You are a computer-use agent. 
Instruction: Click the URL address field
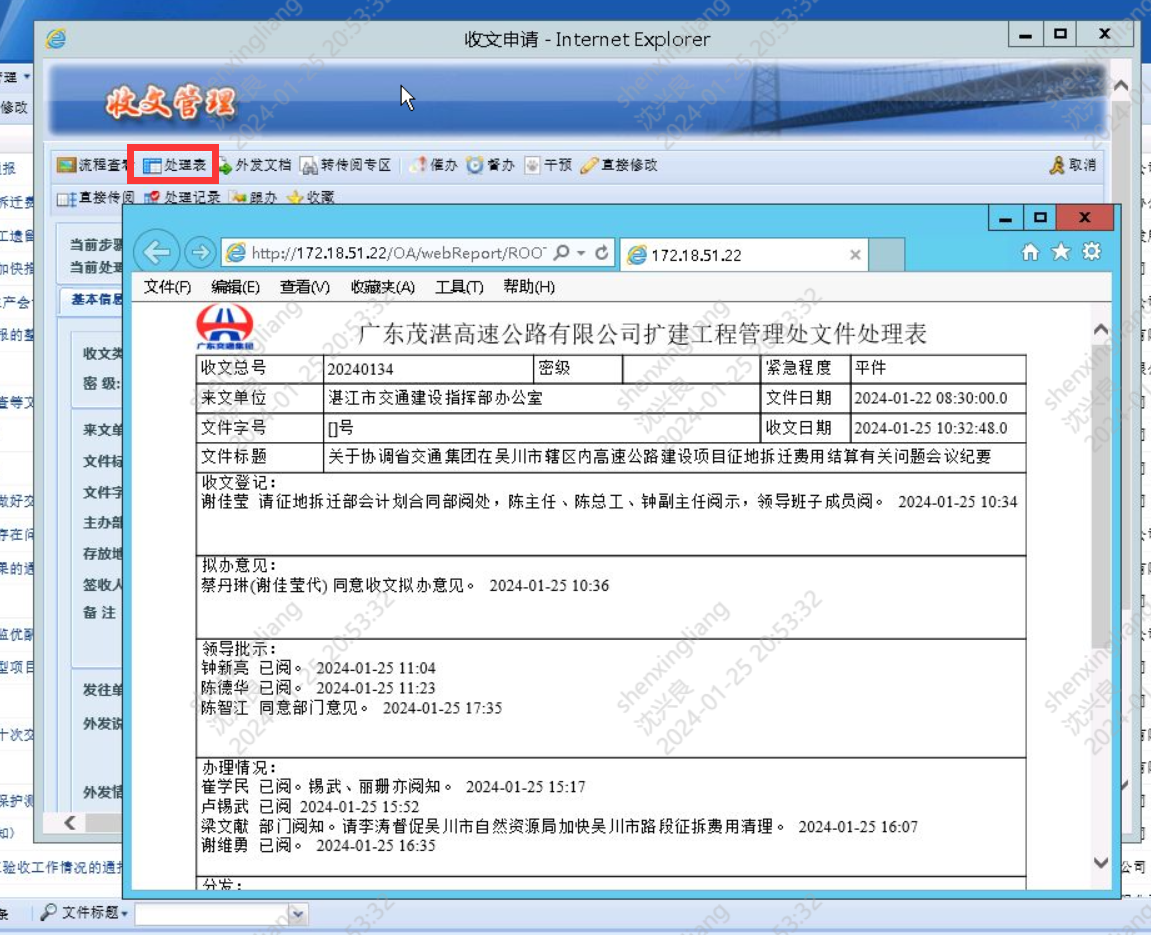(399, 253)
